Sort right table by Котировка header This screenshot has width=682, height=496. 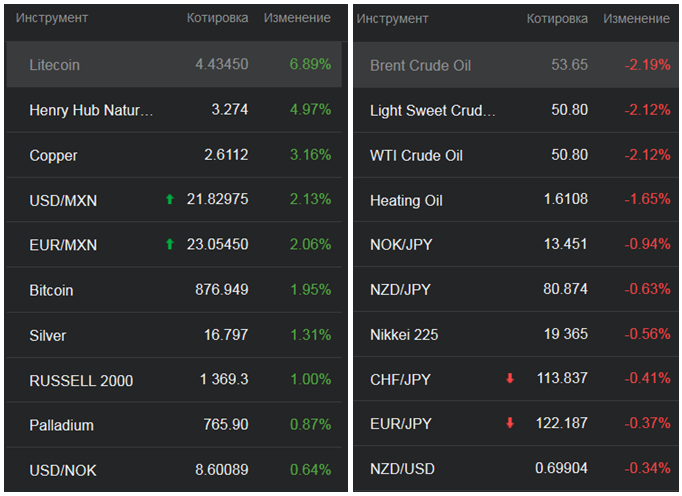[557, 18]
